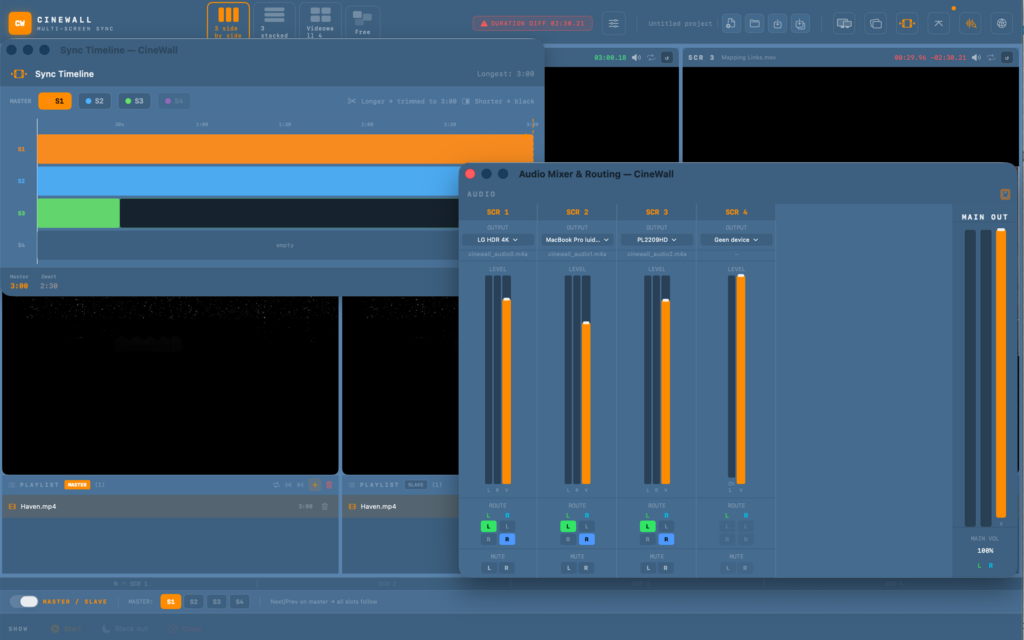Click orange icon at Audio Mixer top right
The height and width of the screenshot is (640, 1024).
(x=1005, y=195)
